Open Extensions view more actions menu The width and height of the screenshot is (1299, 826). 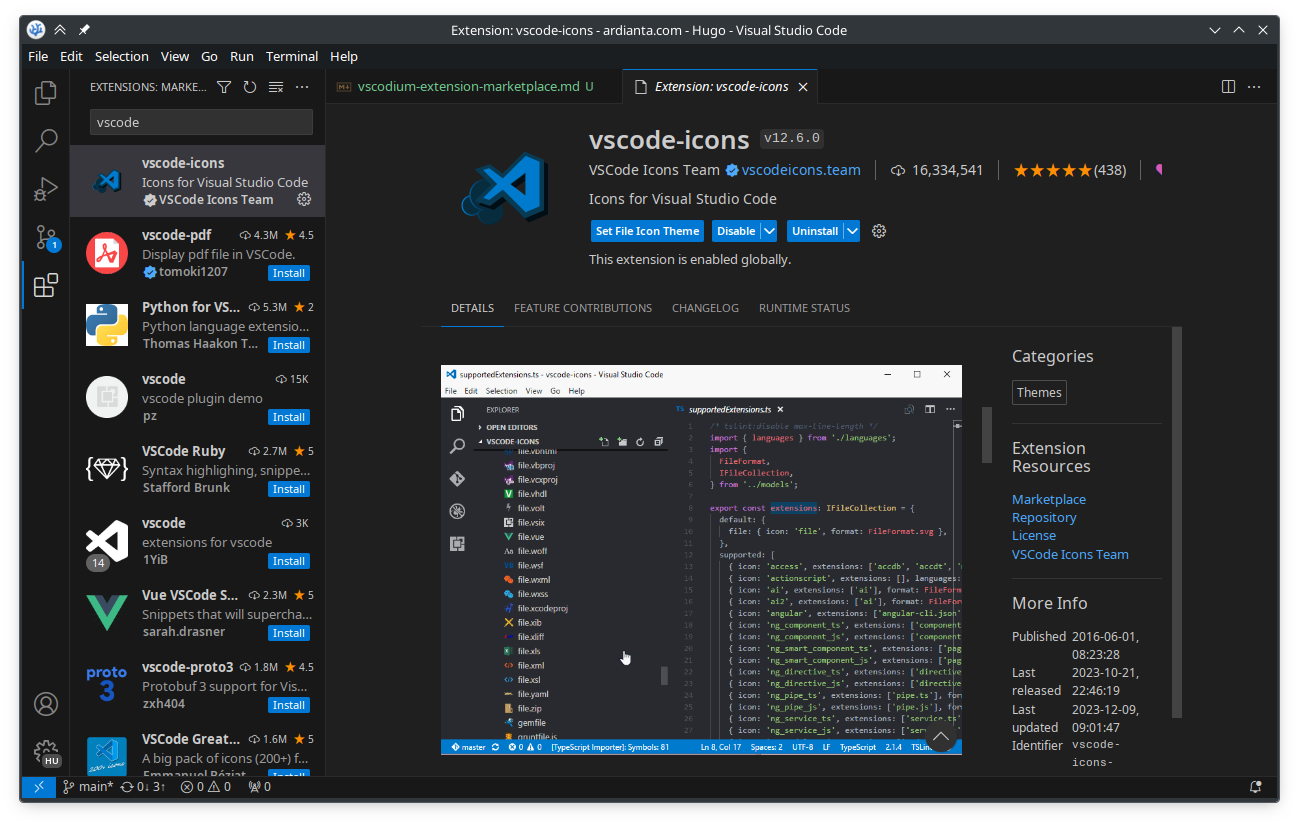point(302,87)
